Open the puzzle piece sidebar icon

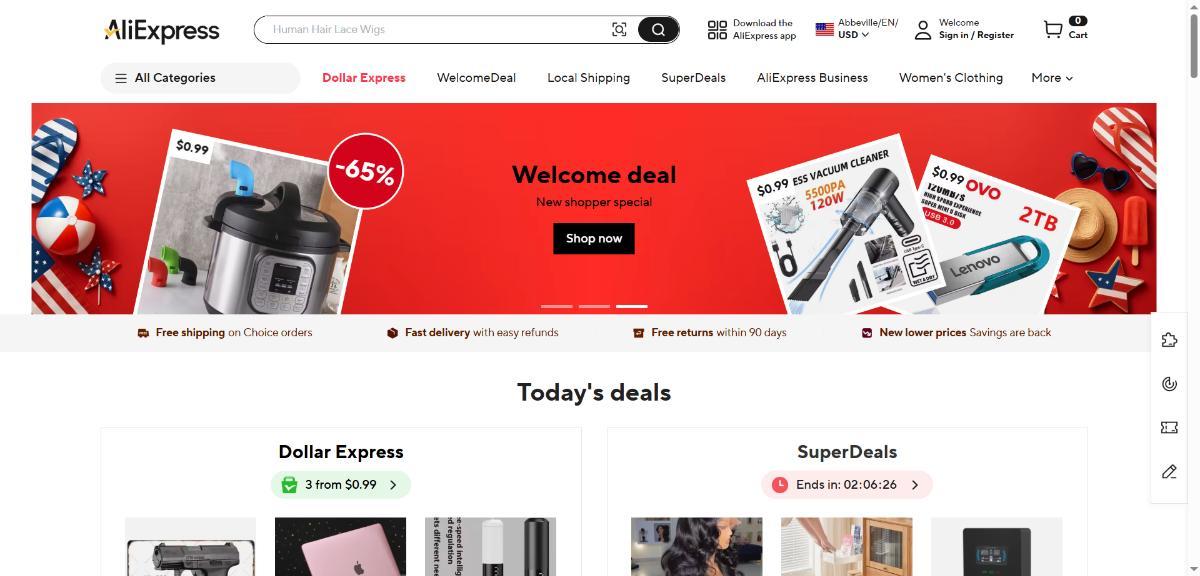(1169, 340)
